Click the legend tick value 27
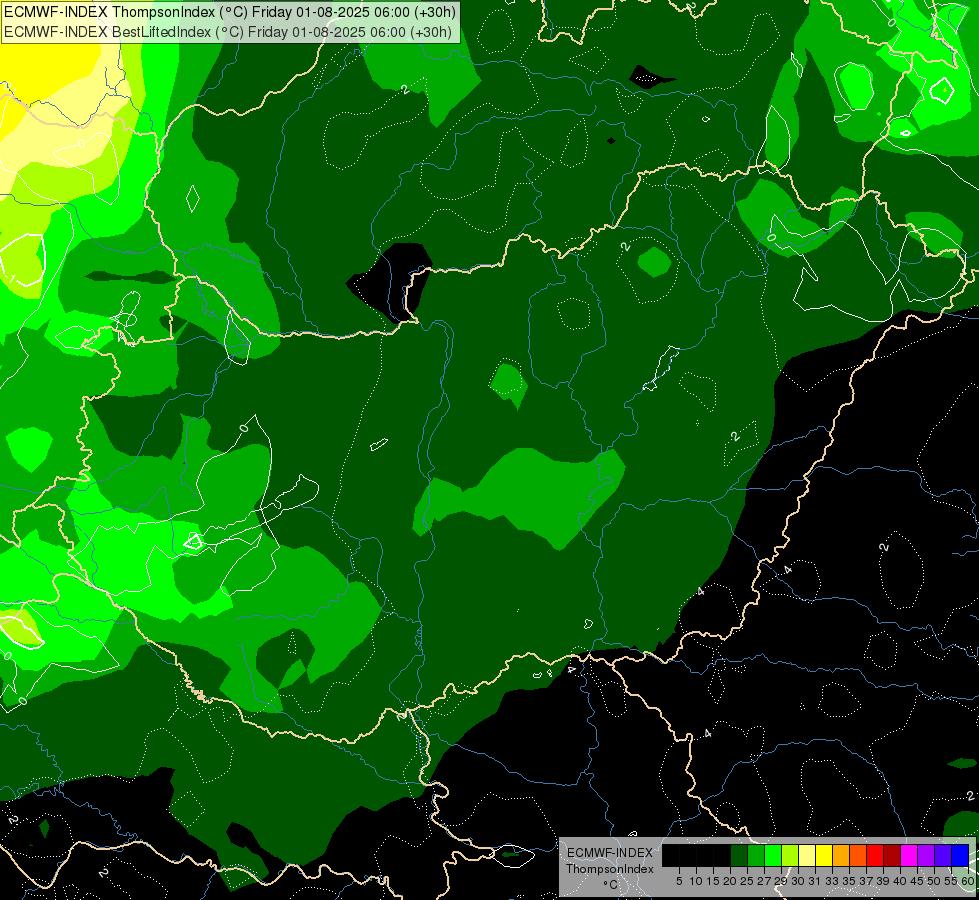This screenshot has height=900, width=979. point(764,881)
